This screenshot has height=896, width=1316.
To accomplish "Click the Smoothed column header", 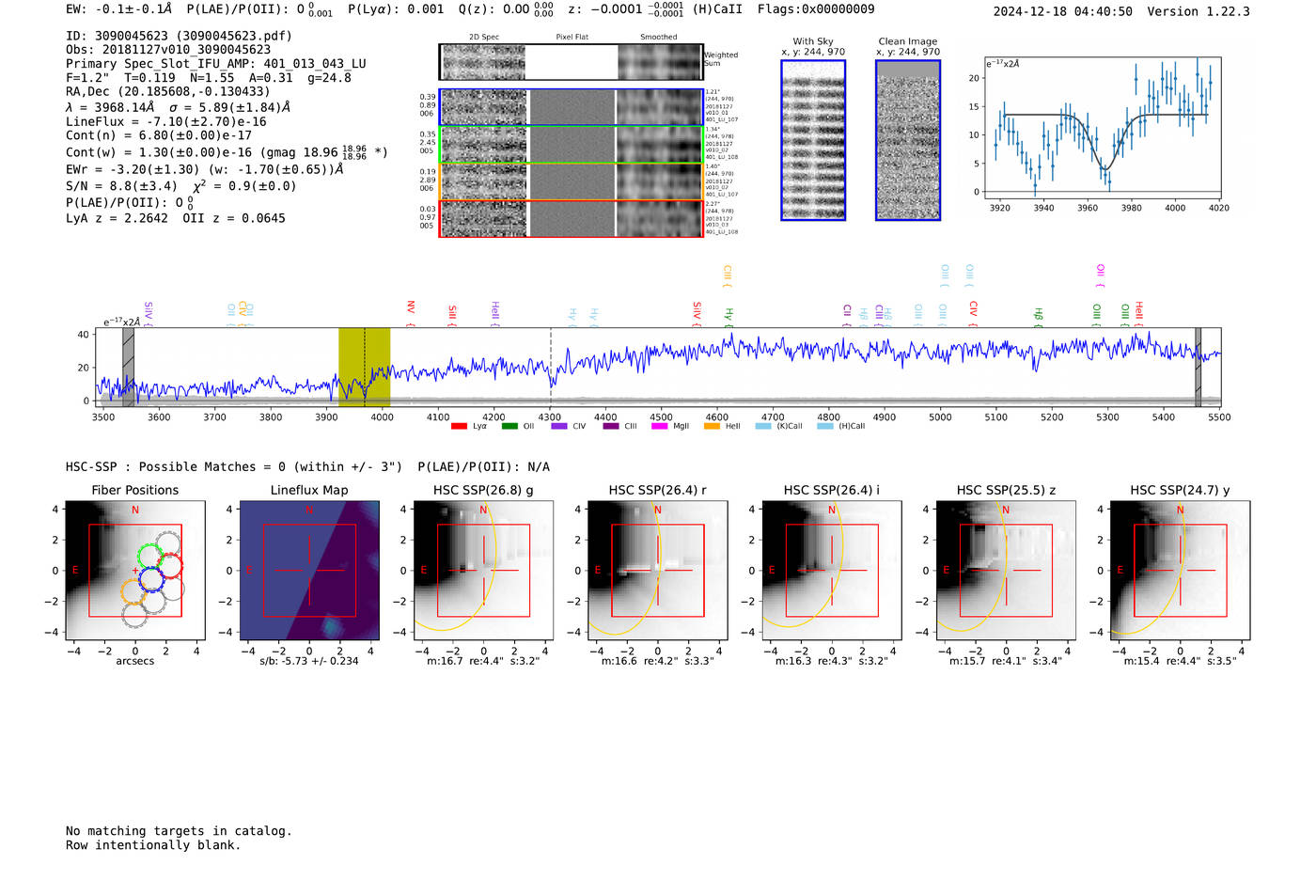I will pyautogui.click(x=658, y=38).
